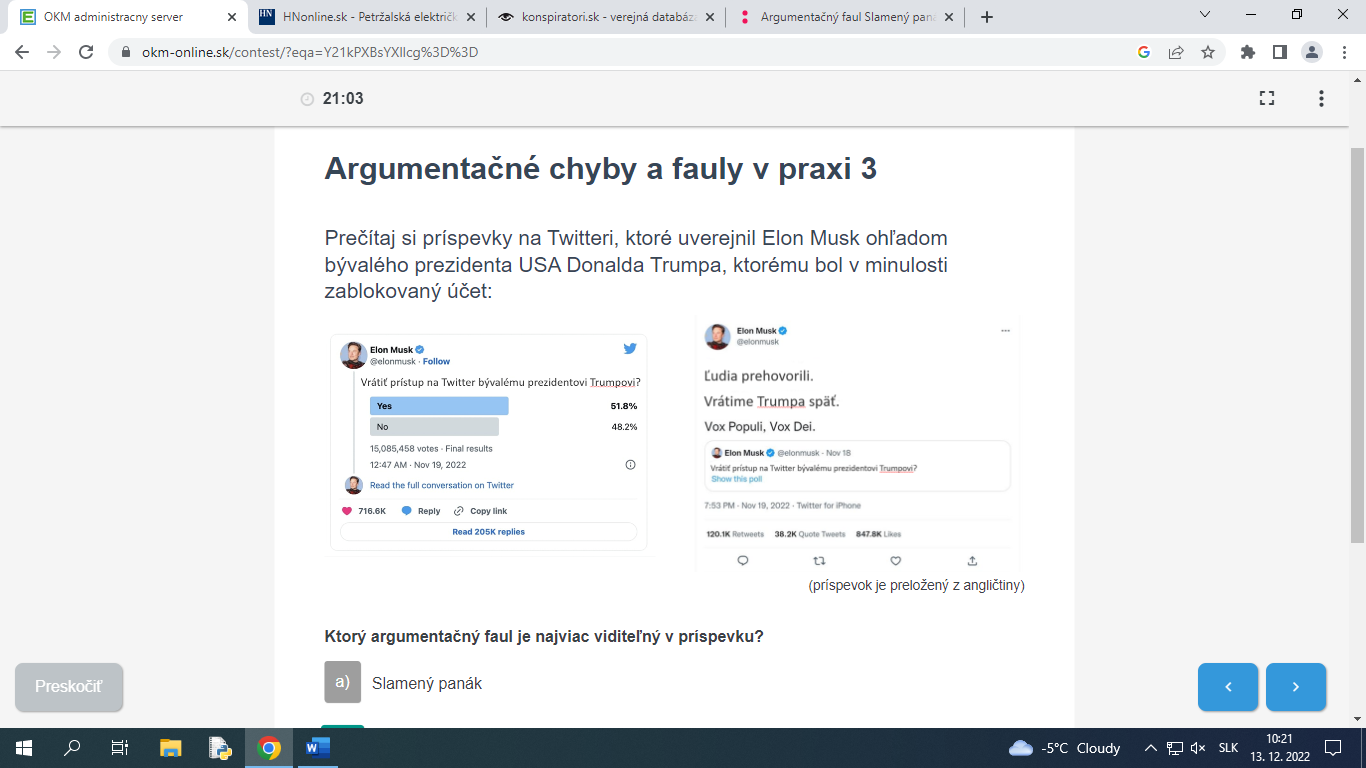This screenshot has width=1366, height=768.
Task: Close the konspiratori.sk tab
Action: [x=710, y=17]
